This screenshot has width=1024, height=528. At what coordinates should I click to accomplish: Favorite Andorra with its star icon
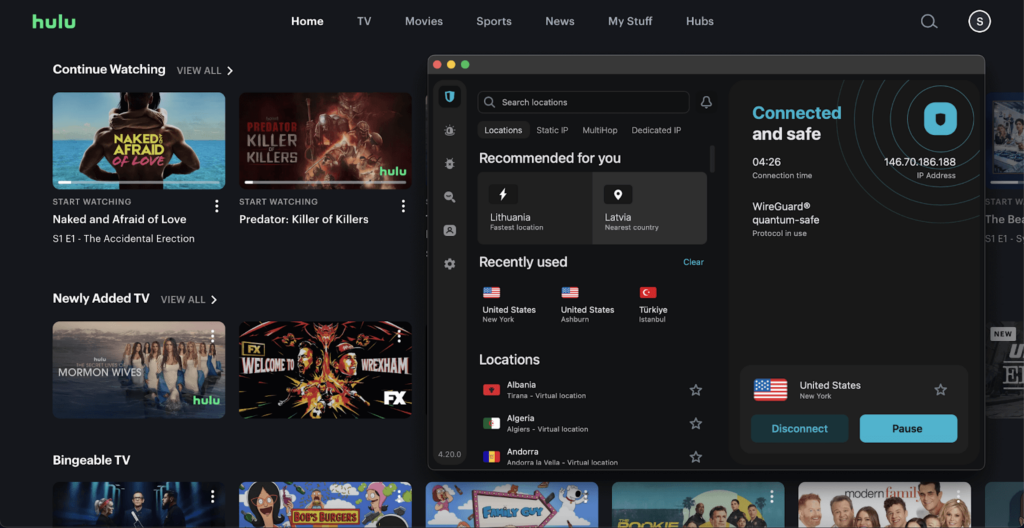[x=696, y=457]
